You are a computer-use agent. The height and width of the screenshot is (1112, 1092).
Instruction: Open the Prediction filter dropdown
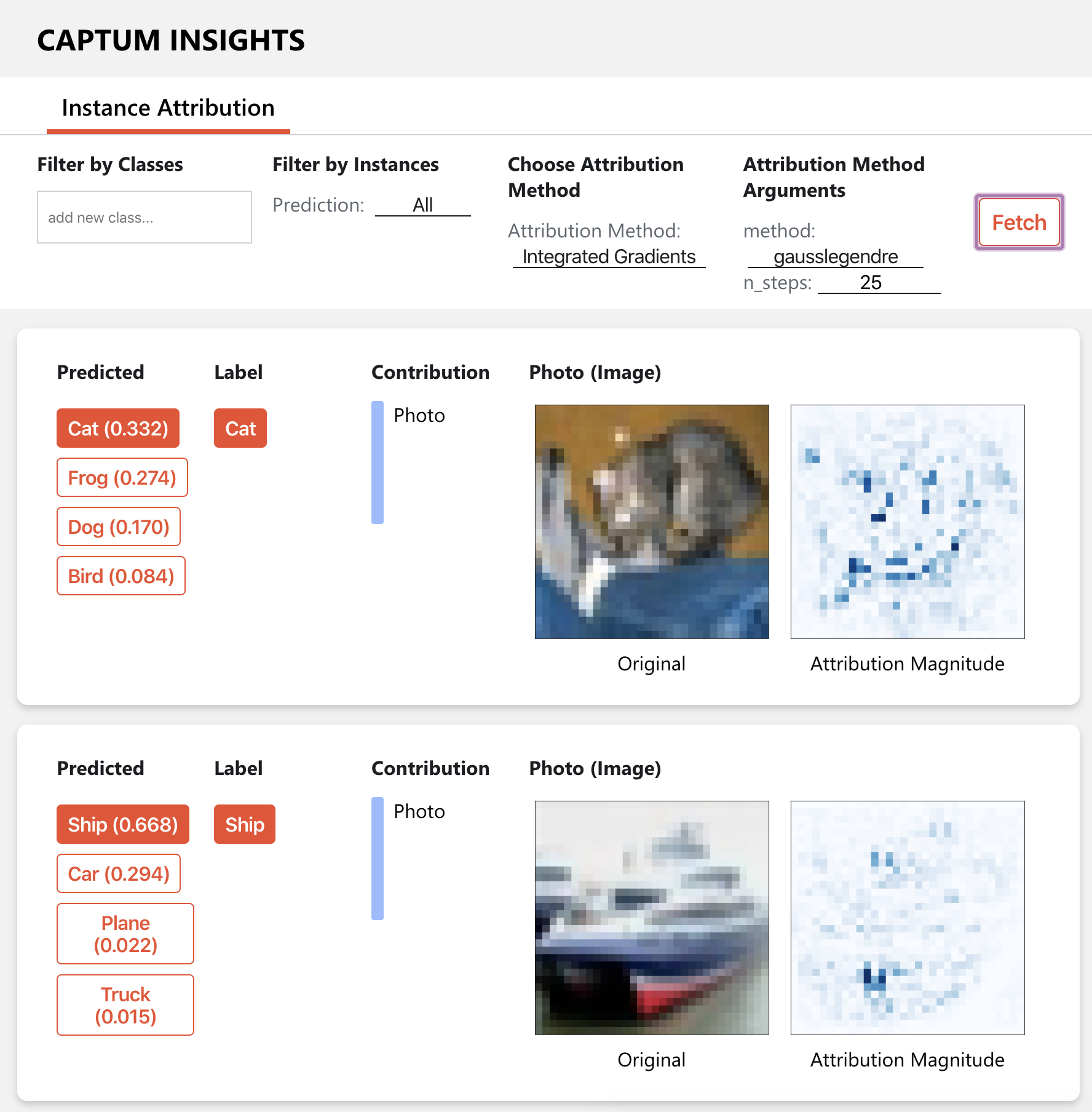pyautogui.click(x=422, y=205)
